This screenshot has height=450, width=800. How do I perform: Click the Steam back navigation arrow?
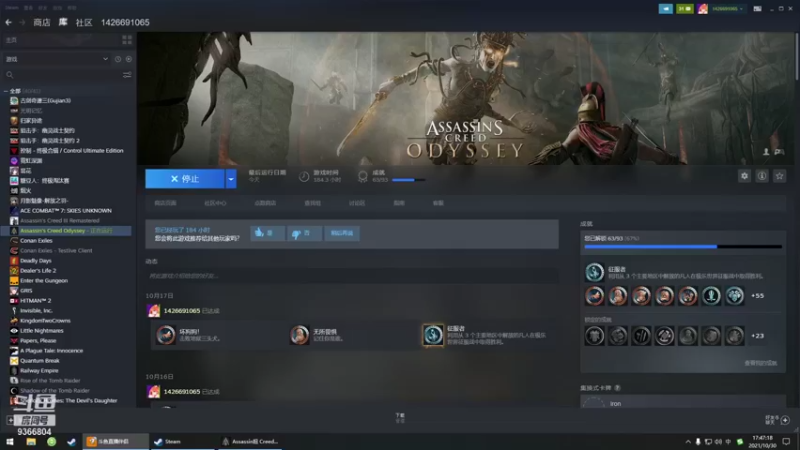click(9, 22)
